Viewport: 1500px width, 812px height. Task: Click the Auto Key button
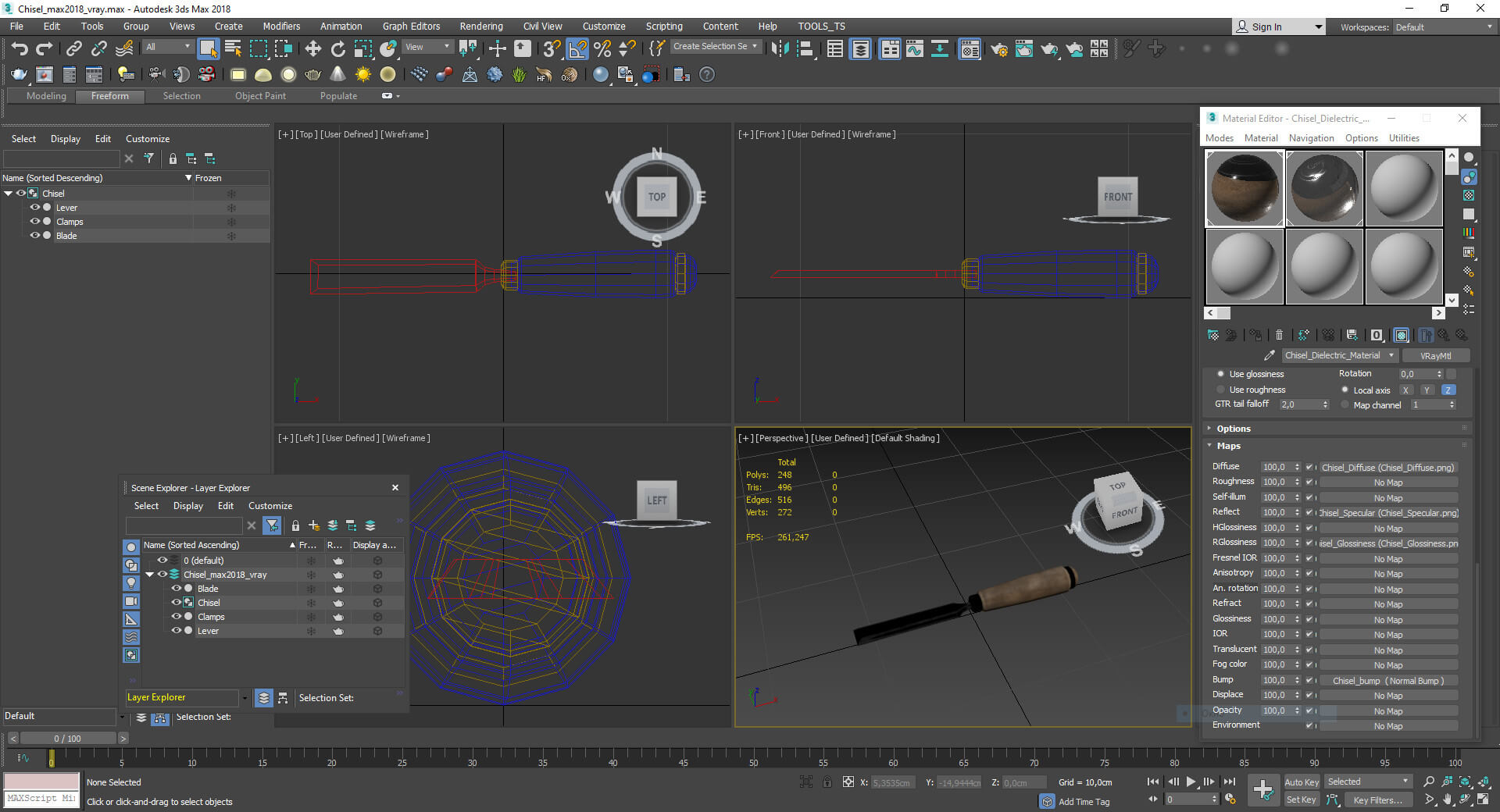click(x=1301, y=782)
